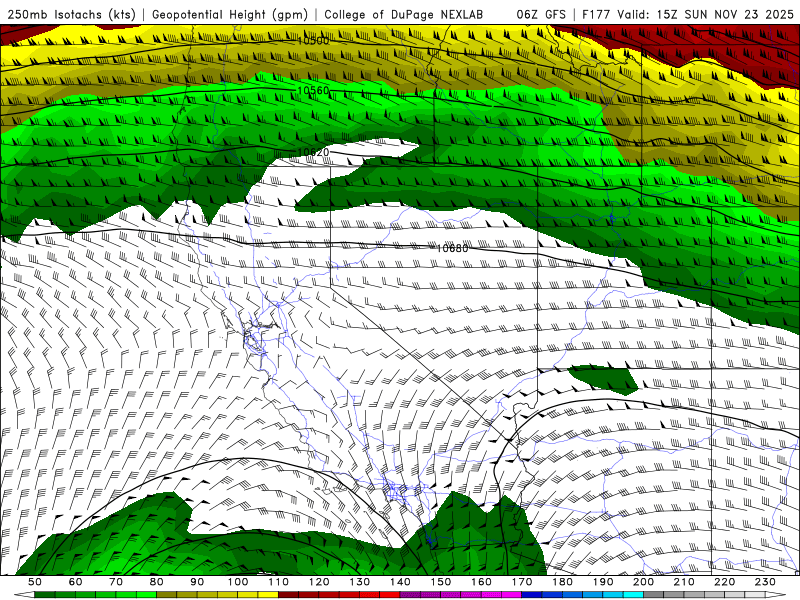800x600 pixels.
Task: Click the 210 value on the color scale
Action: (x=685, y=582)
